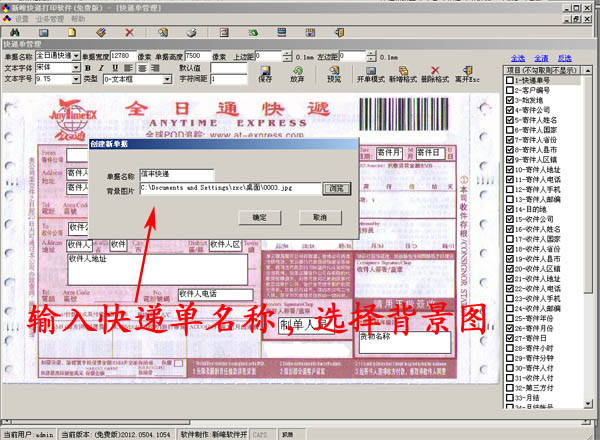Click the 默认值 default value field
600x440 pixels.
coord(229,68)
